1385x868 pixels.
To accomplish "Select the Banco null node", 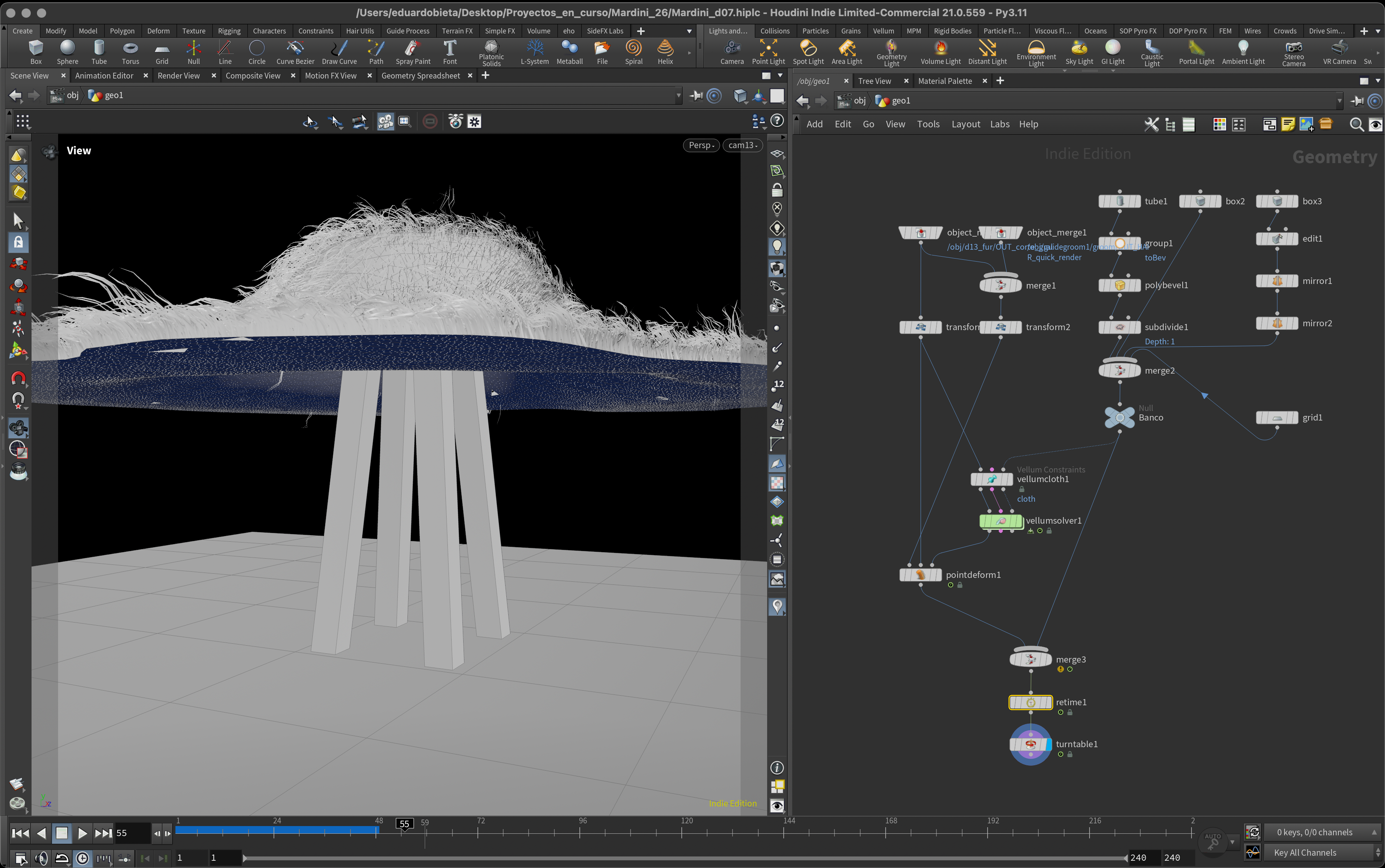I will click(x=1119, y=417).
